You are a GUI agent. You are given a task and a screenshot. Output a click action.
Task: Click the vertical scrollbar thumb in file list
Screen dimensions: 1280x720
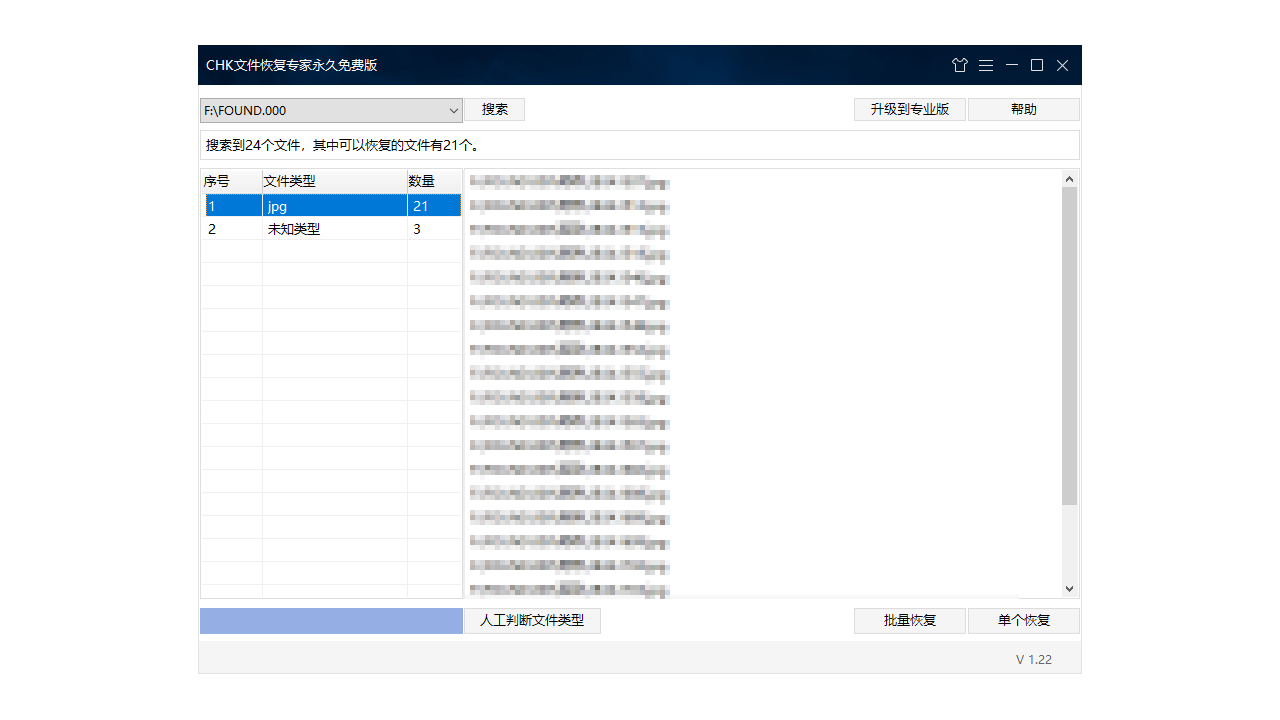[x=1069, y=346]
